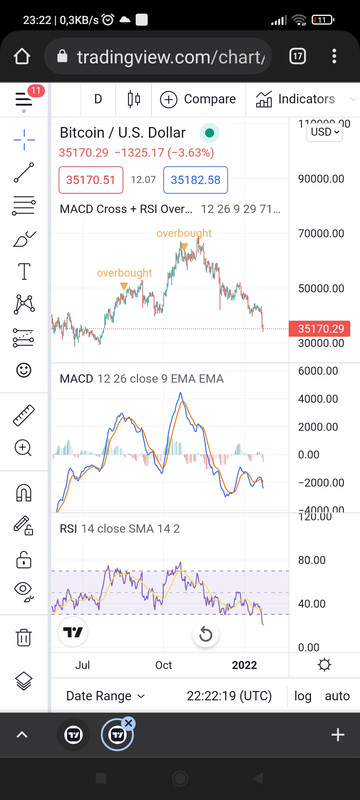Open the candlestick chart style selector

click(x=134, y=99)
